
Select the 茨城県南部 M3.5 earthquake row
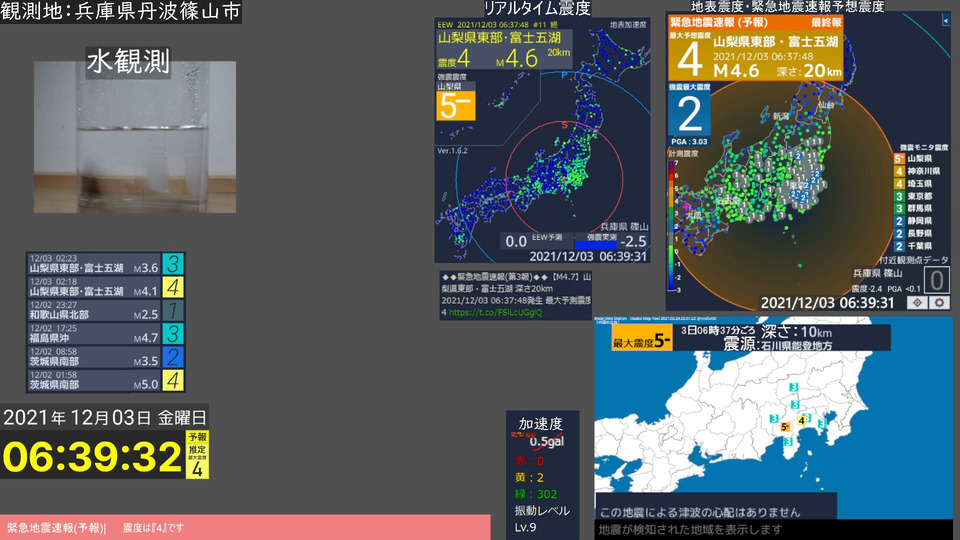(x=105, y=357)
